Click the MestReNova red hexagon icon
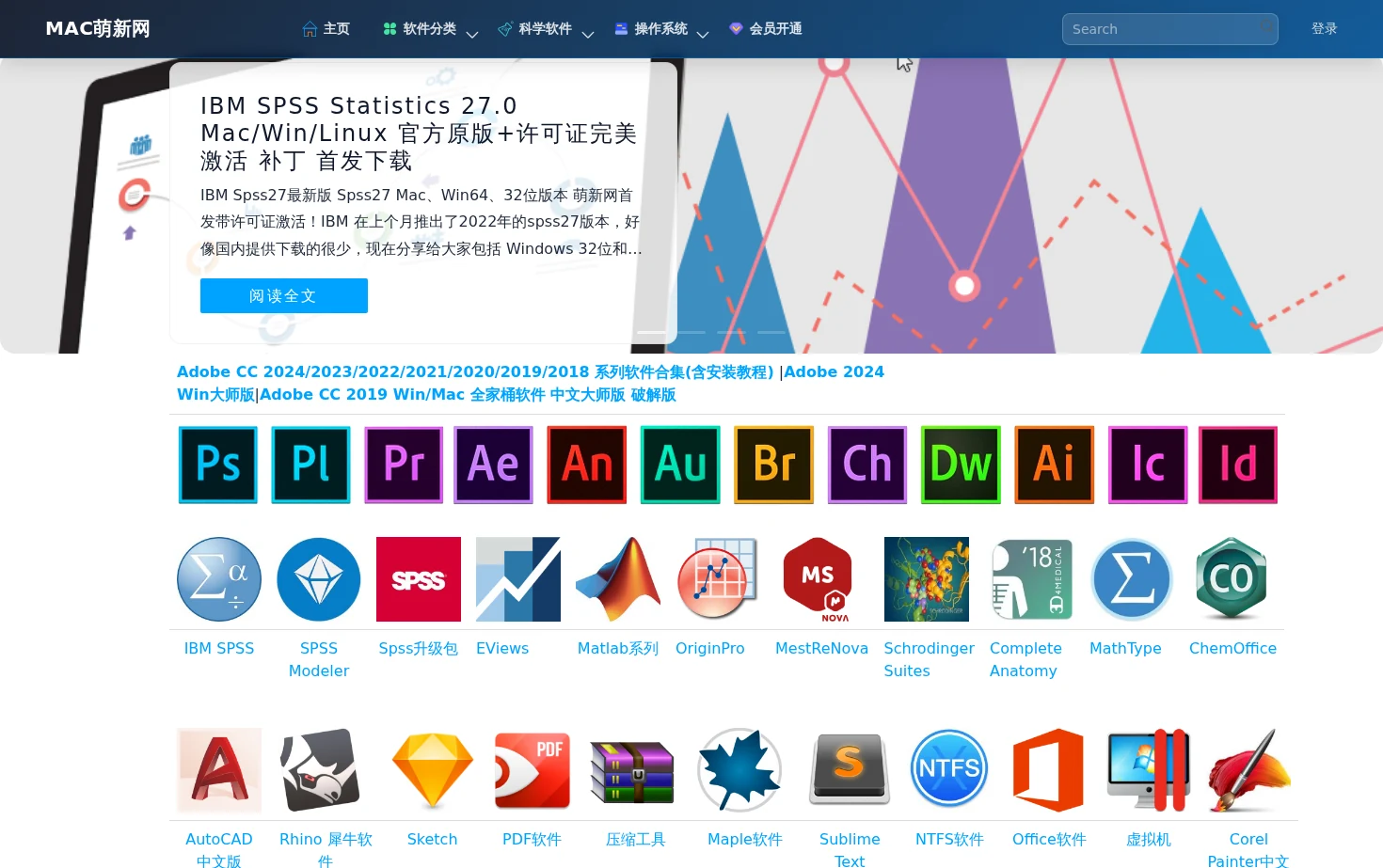 (x=818, y=579)
